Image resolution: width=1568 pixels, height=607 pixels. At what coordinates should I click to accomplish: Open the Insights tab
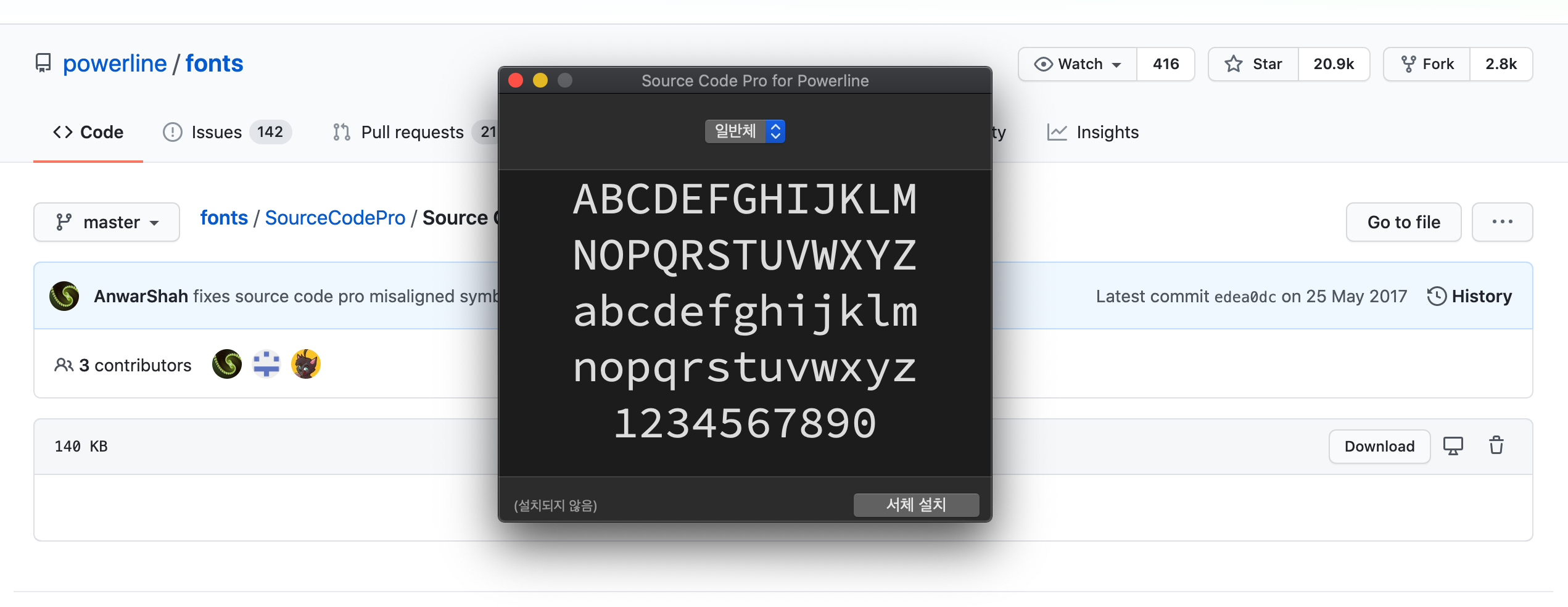click(1092, 132)
